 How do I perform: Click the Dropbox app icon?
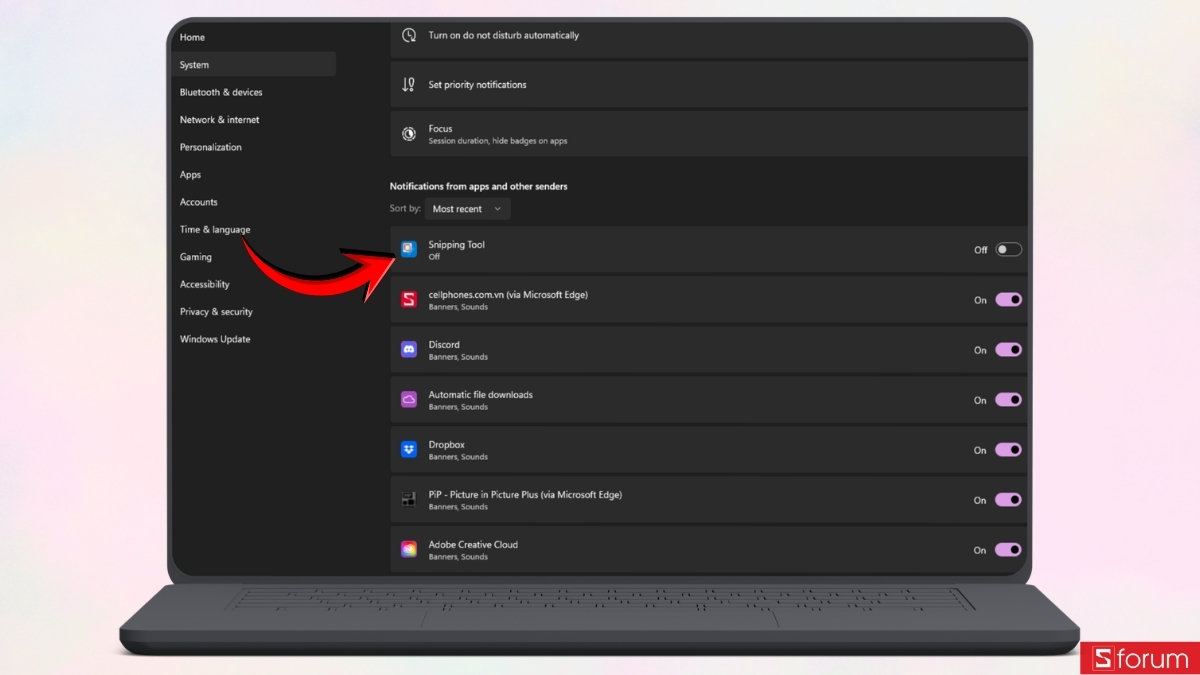coord(408,449)
